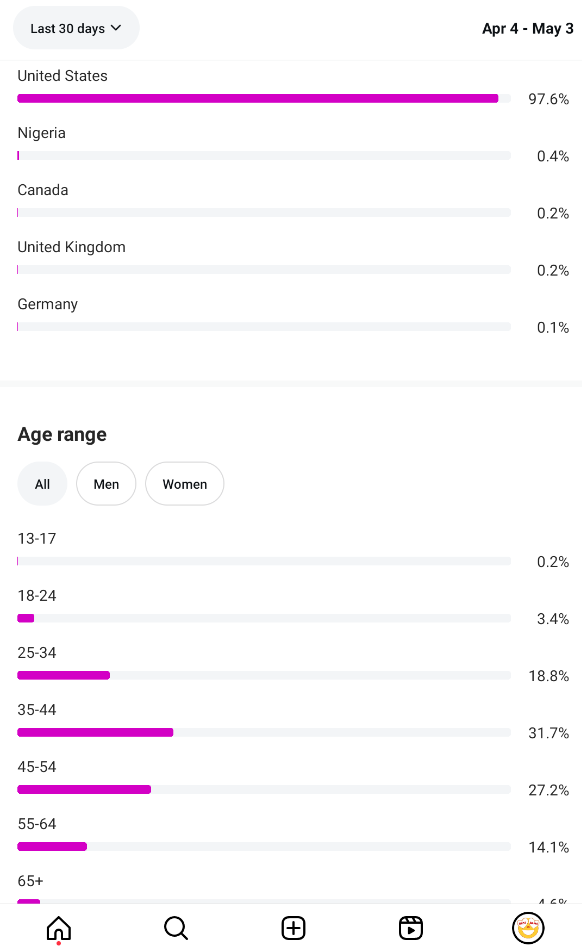Open the Search magnifier icon
This screenshot has width=582, height=951.
tap(176, 928)
